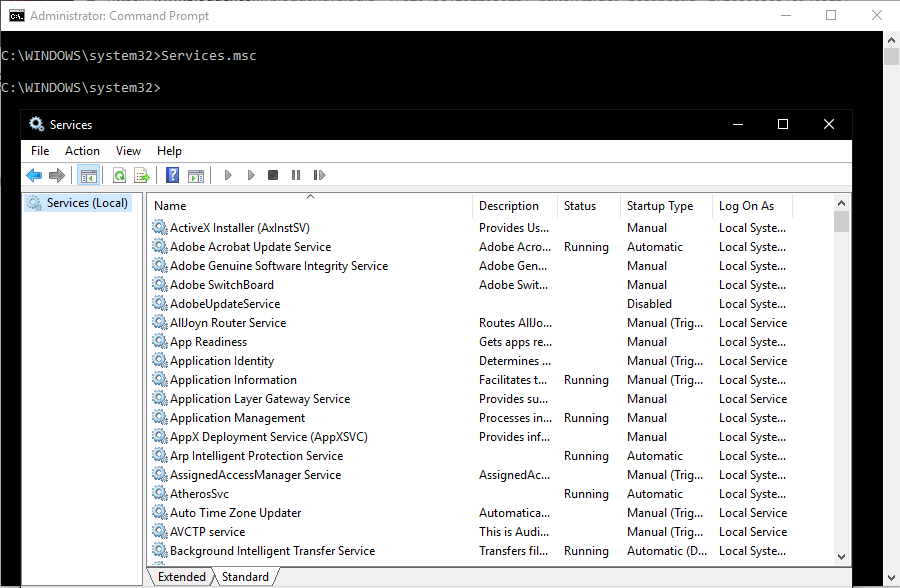900x588 pixels.
Task: Click the Export List toolbar icon
Action: pos(141,175)
